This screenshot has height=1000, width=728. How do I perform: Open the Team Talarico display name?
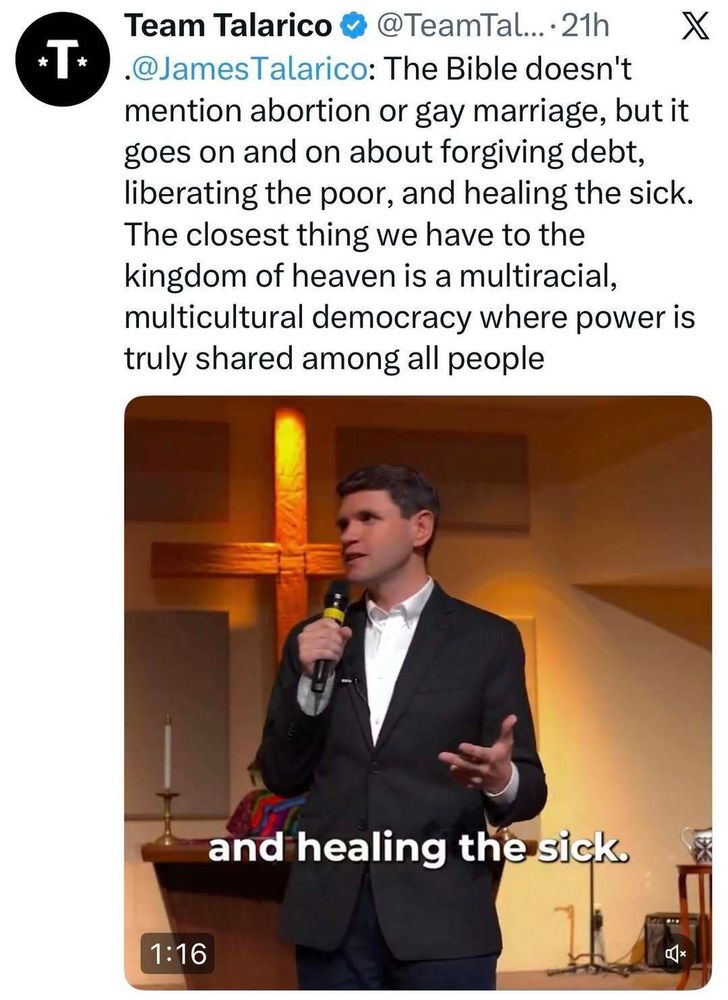coord(228,26)
